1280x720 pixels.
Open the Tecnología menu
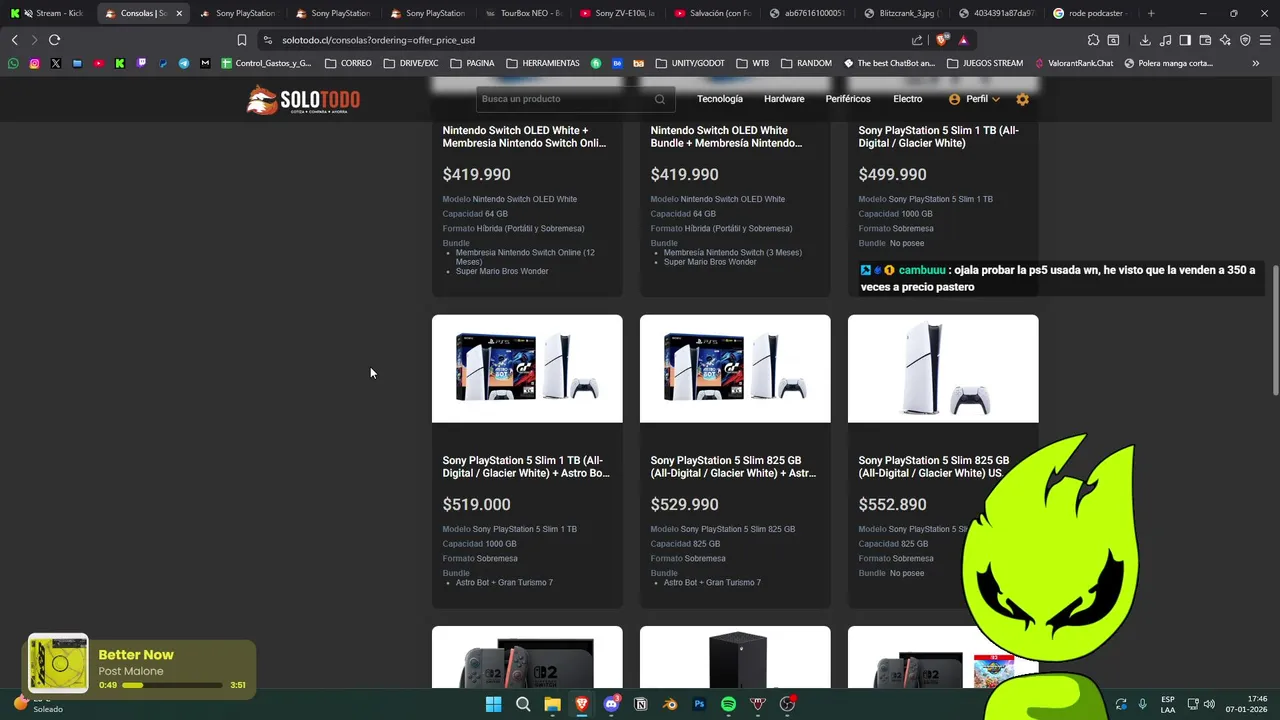click(720, 99)
